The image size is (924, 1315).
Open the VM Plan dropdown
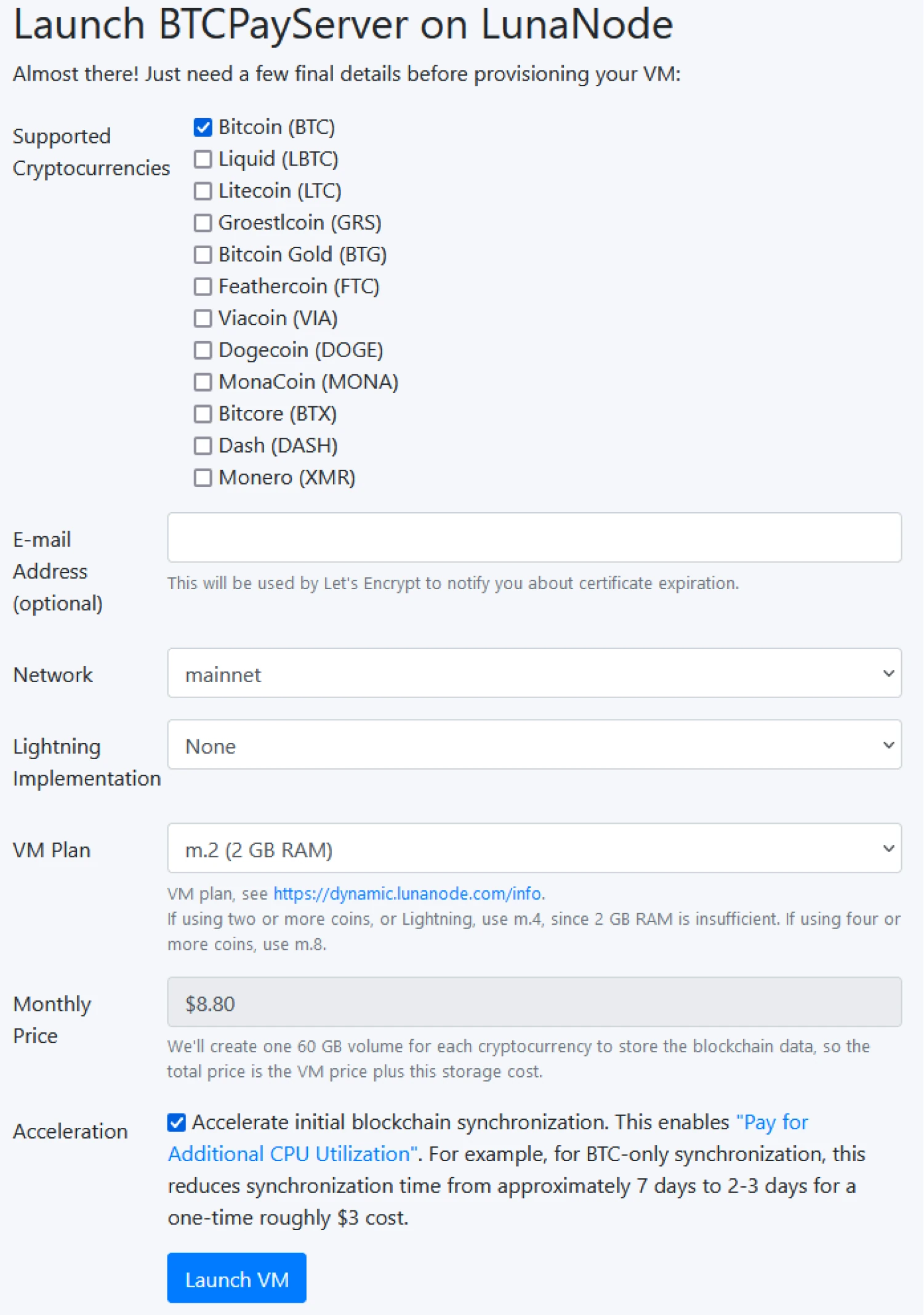(534, 848)
